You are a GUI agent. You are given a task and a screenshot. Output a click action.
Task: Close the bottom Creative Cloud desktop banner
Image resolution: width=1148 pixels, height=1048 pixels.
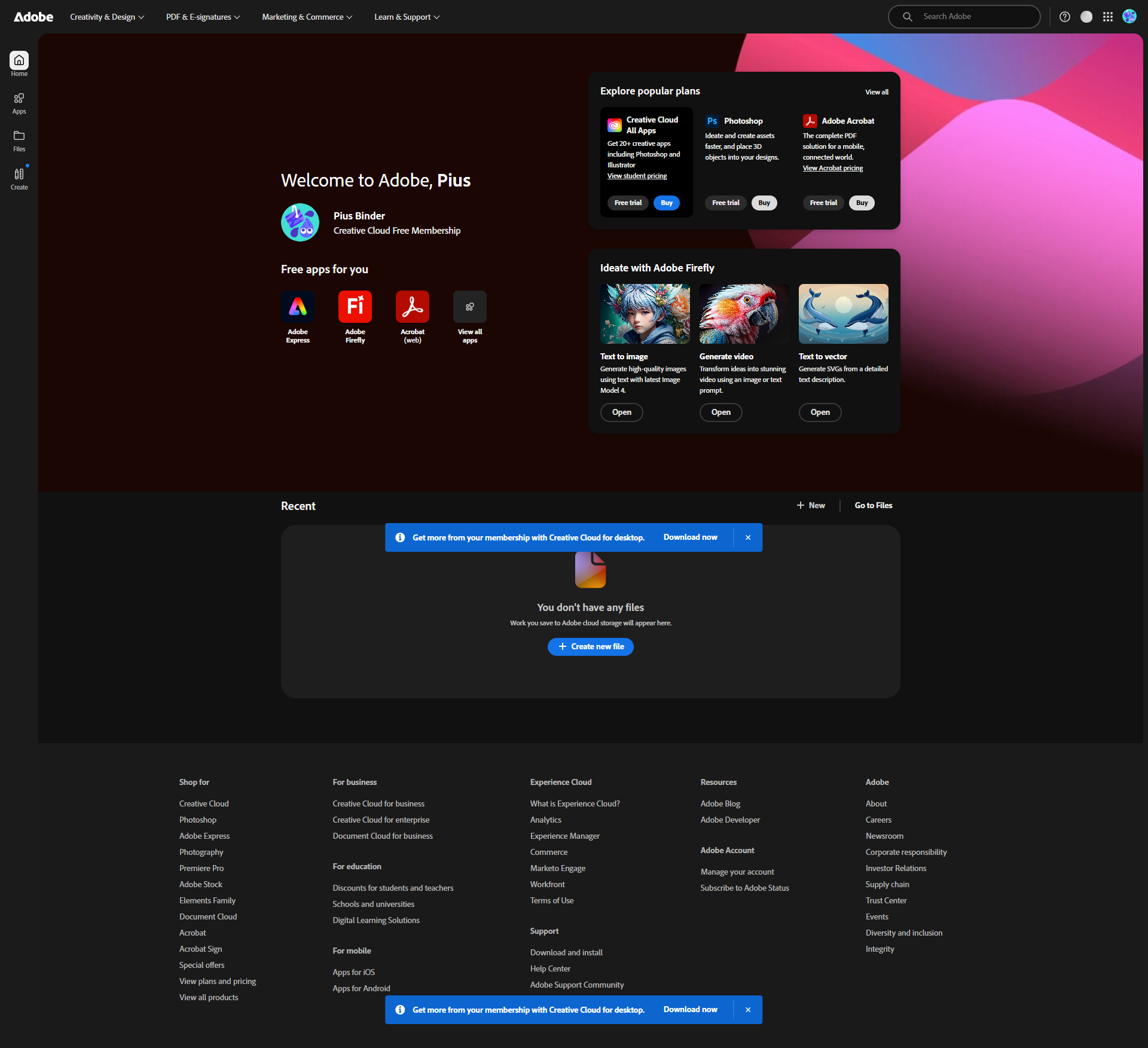748,1010
